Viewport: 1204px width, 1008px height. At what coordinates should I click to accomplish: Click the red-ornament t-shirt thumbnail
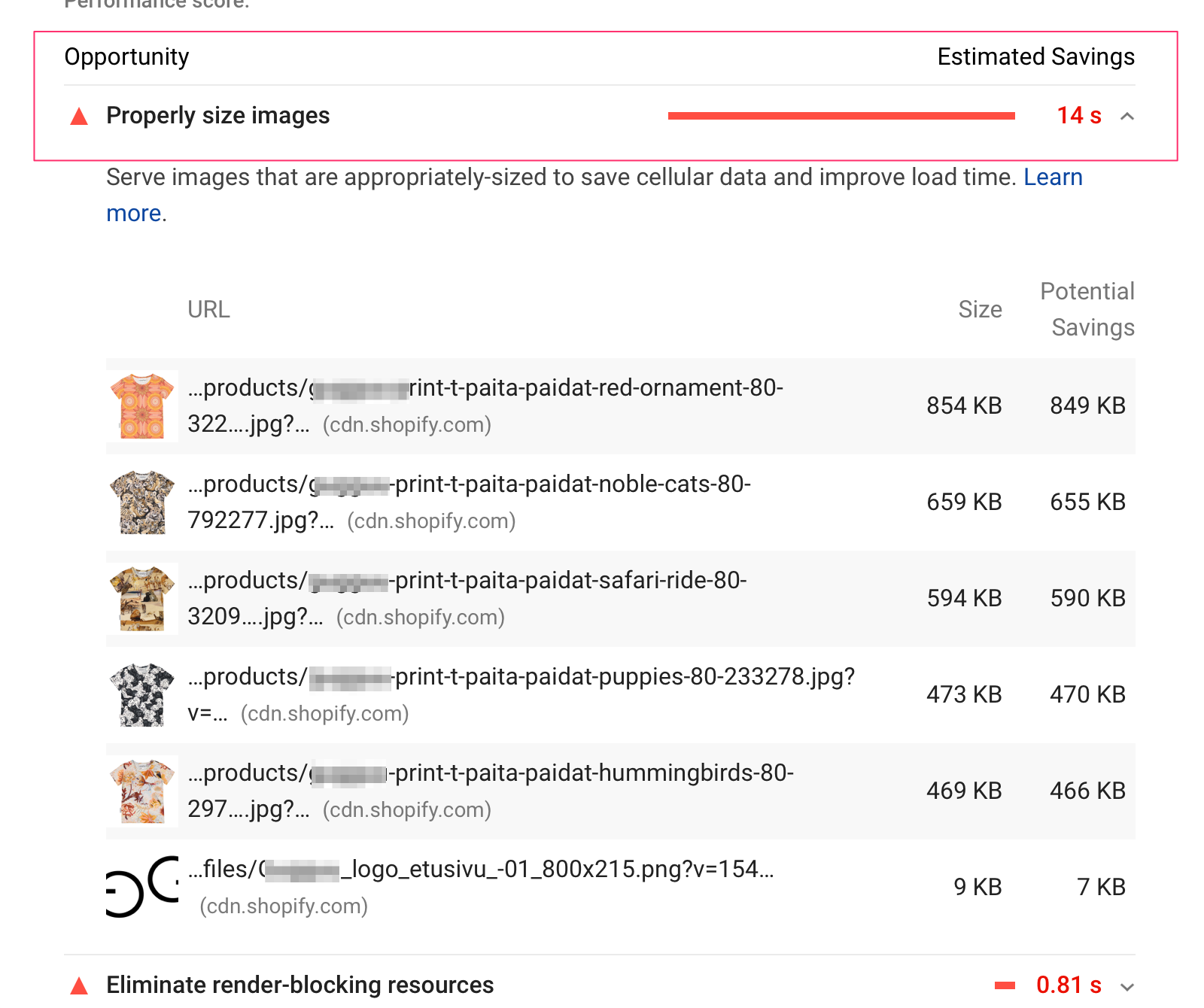[x=142, y=406]
